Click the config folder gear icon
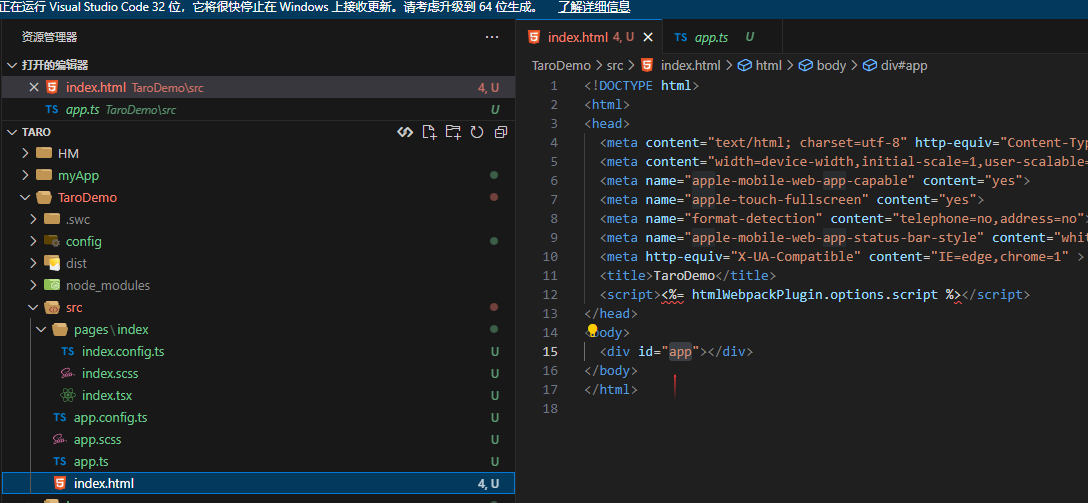 [52, 241]
